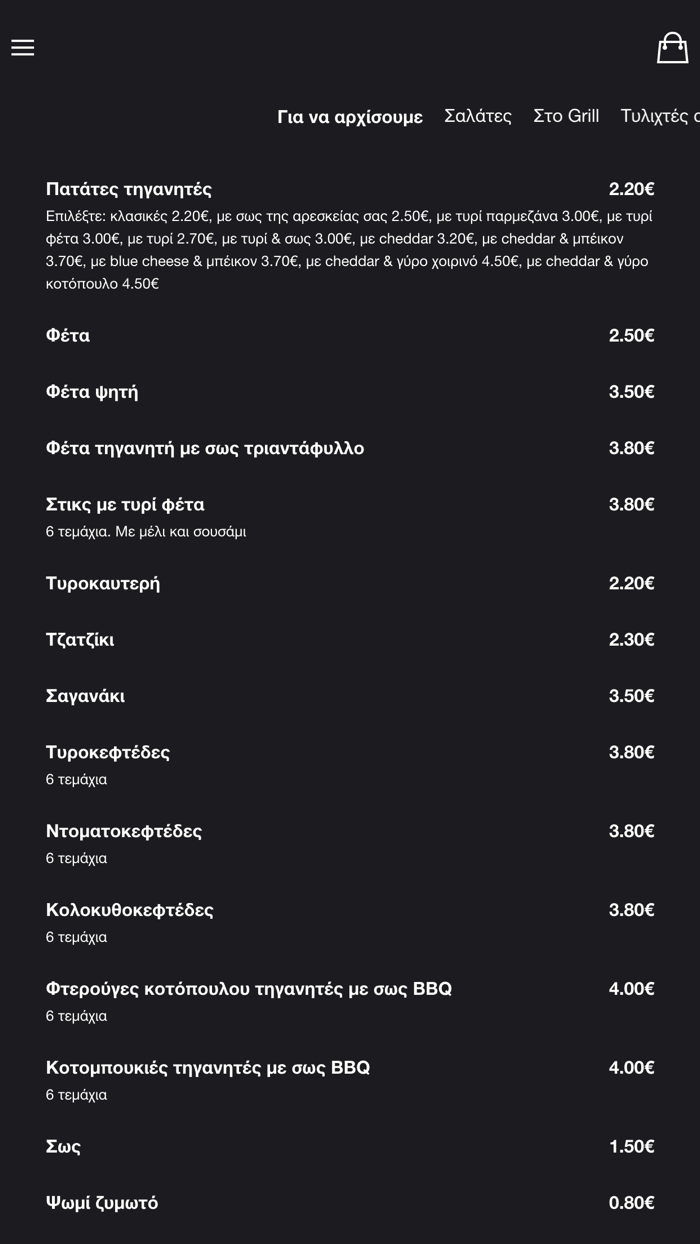Tap the Στικς με τυρί φέτα item
The width and height of the screenshot is (700, 1244).
[125, 504]
